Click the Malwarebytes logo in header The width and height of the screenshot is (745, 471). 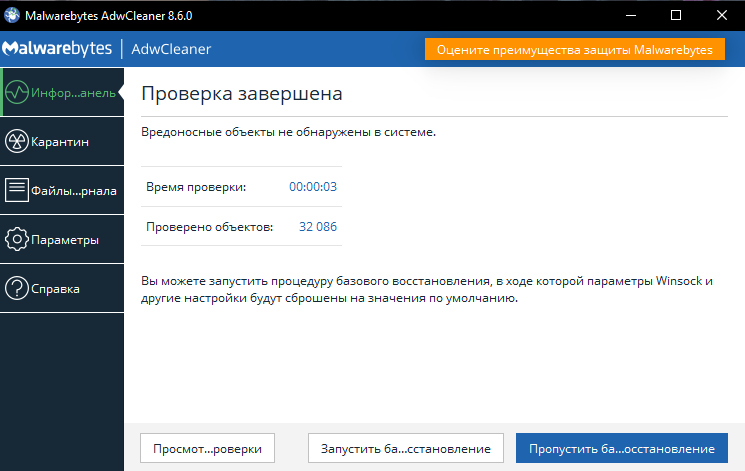[x=57, y=48]
